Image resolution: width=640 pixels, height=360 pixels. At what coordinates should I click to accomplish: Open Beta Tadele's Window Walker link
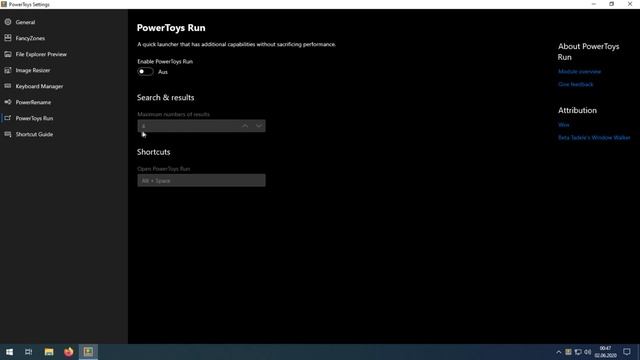coord(594,138)
